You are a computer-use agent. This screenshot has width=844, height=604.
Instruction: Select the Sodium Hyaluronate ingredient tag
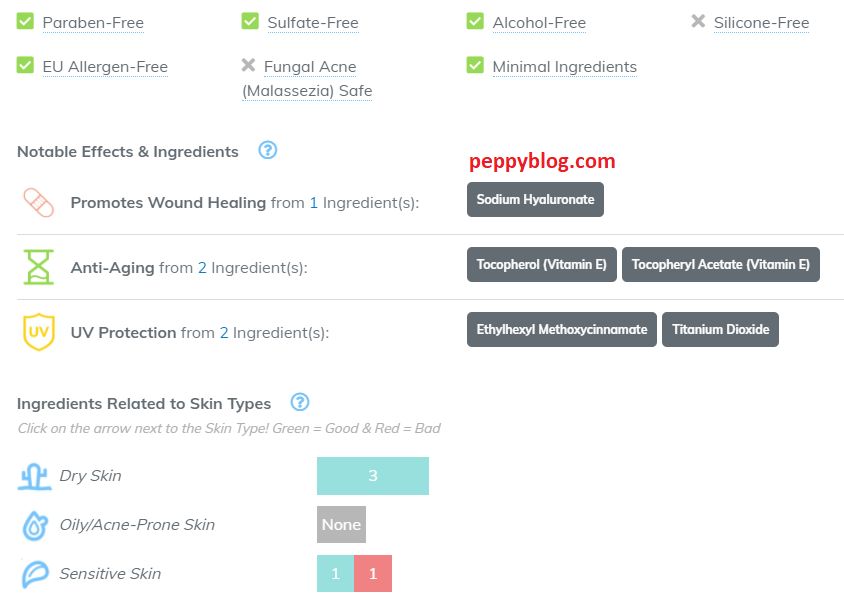tap(535, 199)
